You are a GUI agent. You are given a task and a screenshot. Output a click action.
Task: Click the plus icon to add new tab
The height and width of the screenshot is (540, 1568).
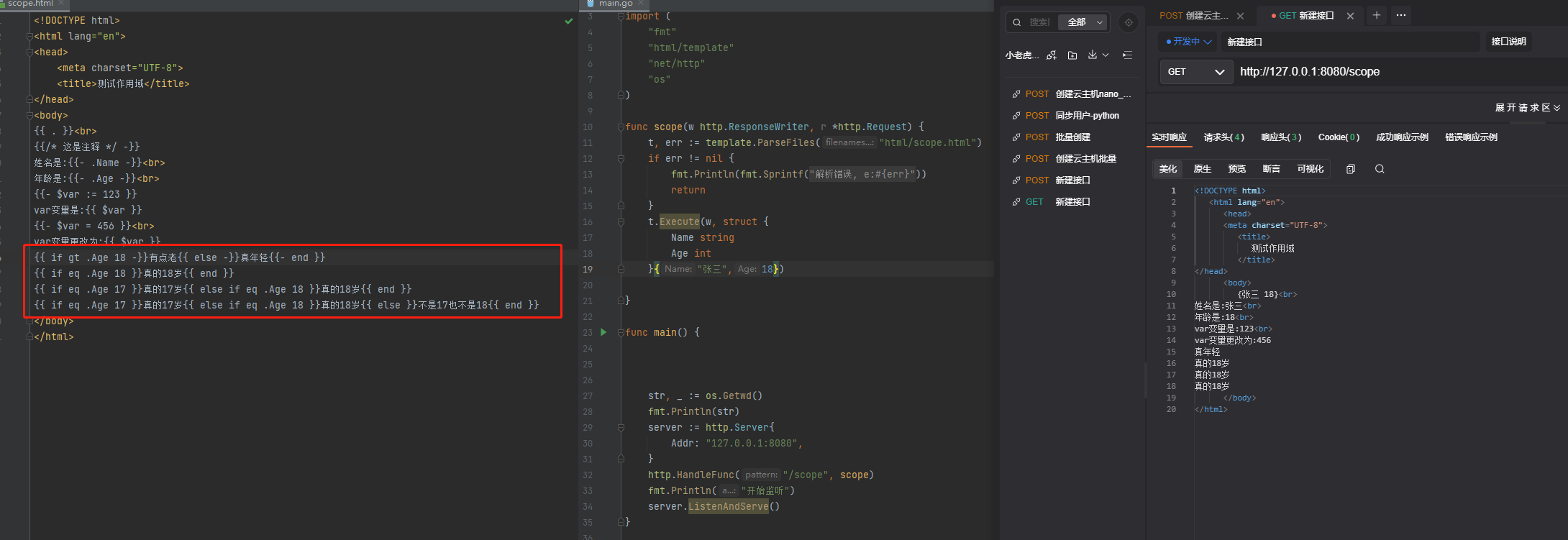click(x=1376, y=15)
